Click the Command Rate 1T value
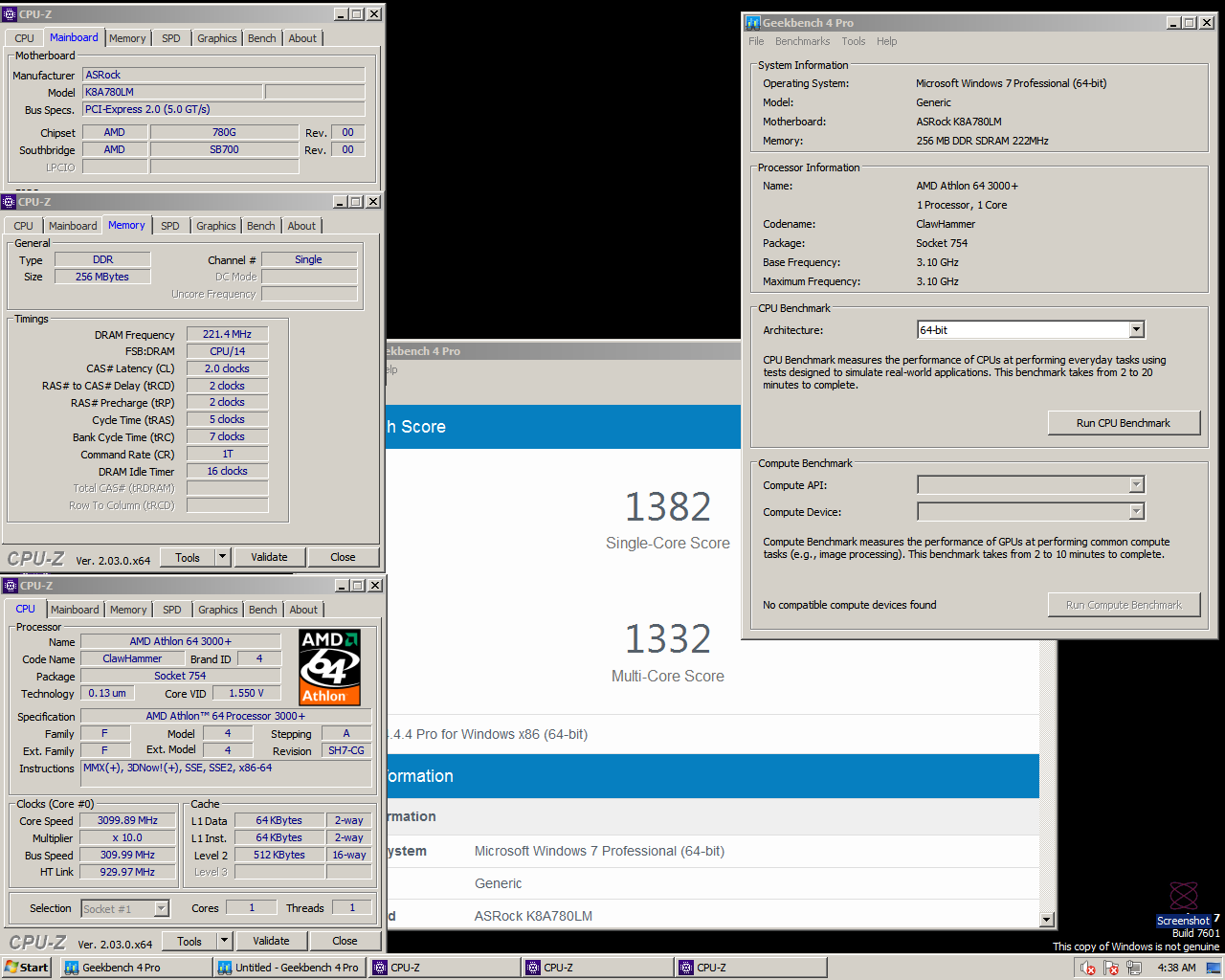The height and width of the screenshot is (980, 1225). (x=227, y=454)
